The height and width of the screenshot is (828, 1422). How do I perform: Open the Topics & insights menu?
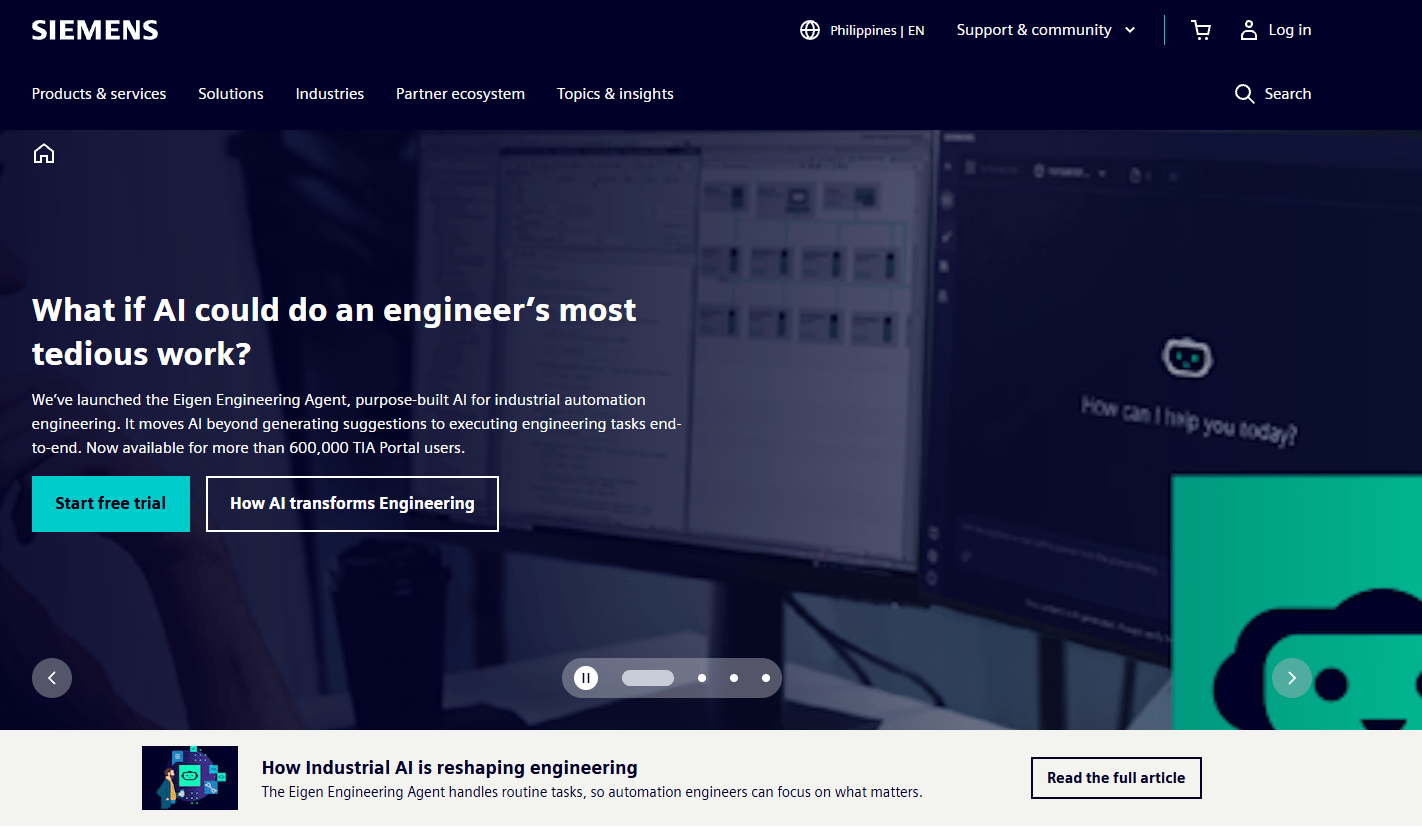615,94
